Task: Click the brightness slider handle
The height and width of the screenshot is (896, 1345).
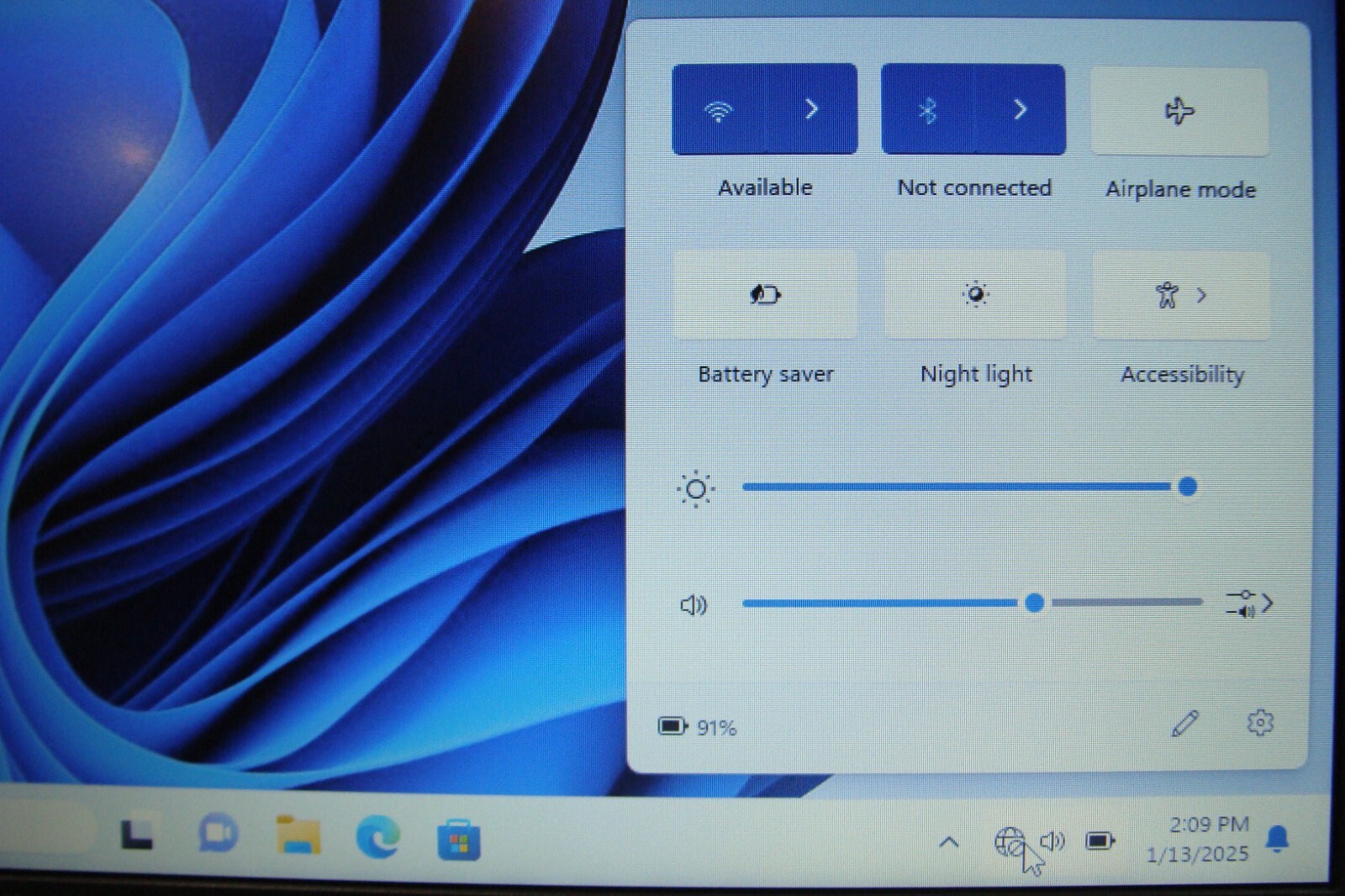Action: [1188, 487]
